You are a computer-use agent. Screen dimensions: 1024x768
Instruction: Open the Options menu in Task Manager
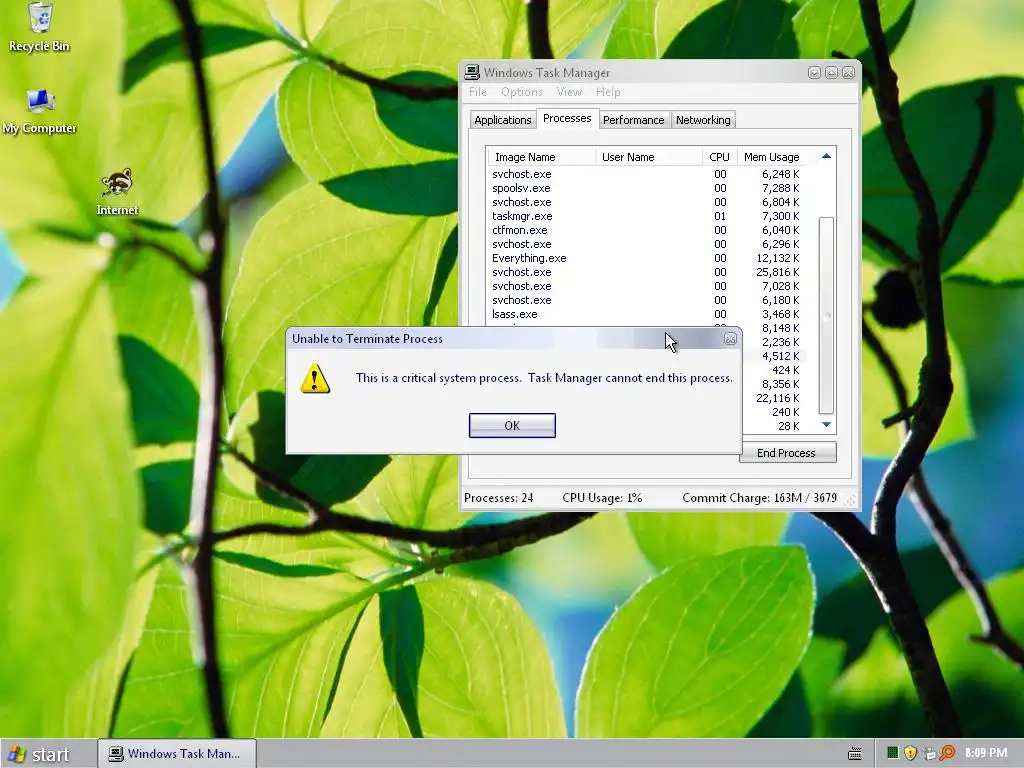coord(522,92)
